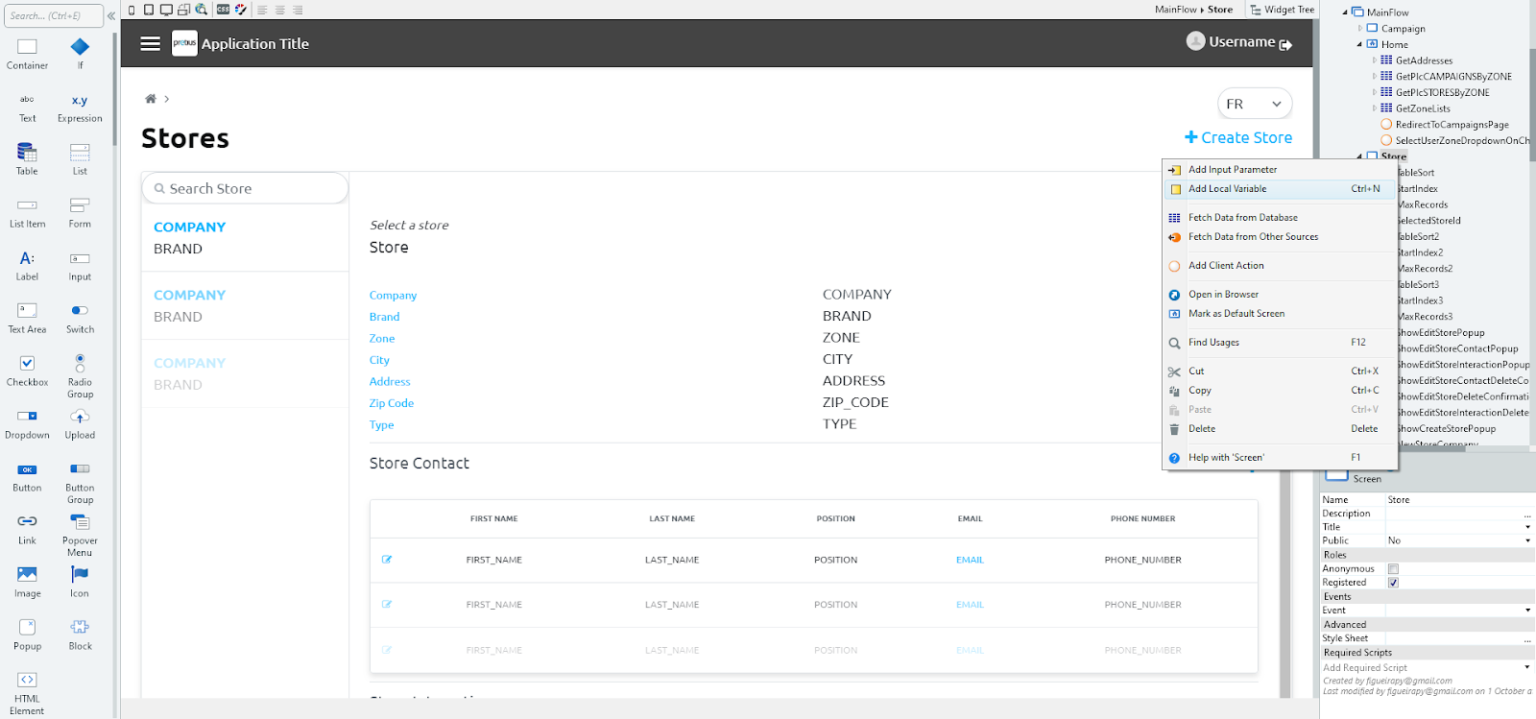Screen dimensions: 1536x719
Task: Click inside the Search Store input field
Action: 245,188
